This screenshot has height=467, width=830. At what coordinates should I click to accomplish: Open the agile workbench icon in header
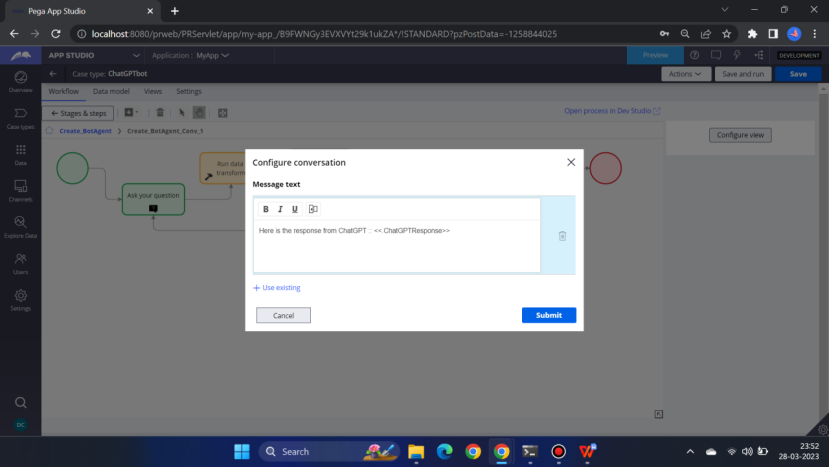(759, 55)
